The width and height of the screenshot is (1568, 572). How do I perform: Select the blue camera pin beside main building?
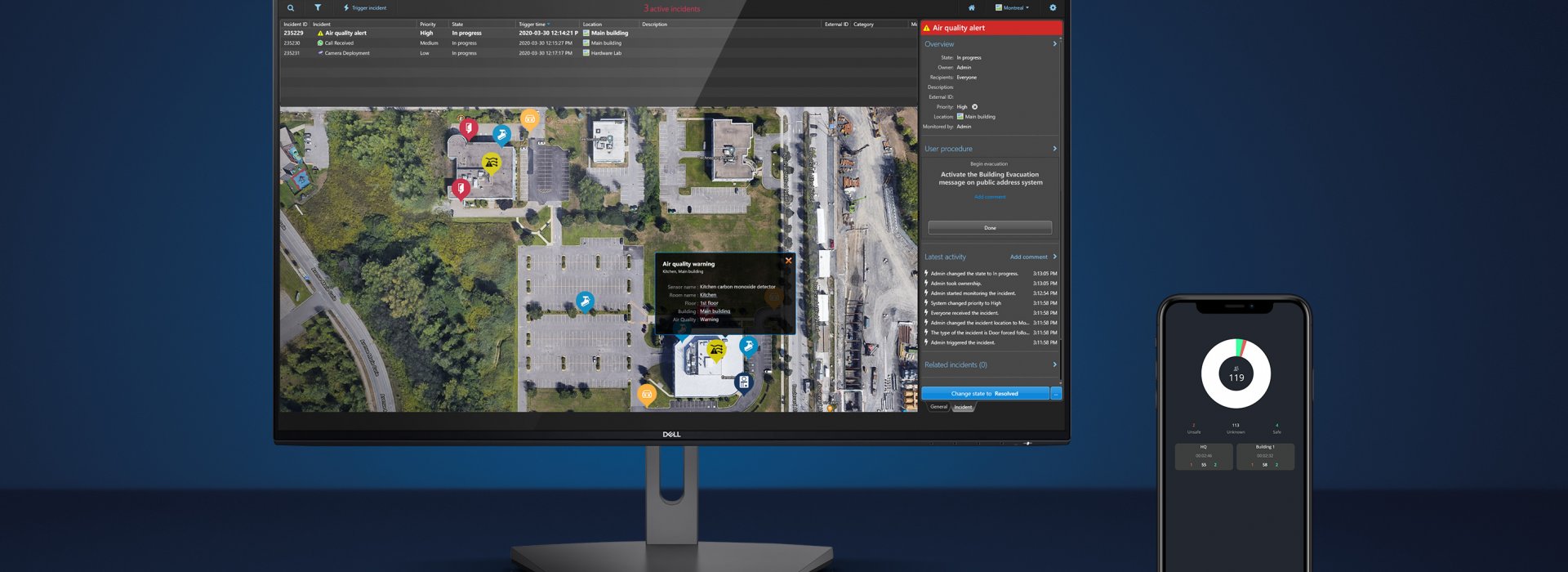(x=748, y=346)
